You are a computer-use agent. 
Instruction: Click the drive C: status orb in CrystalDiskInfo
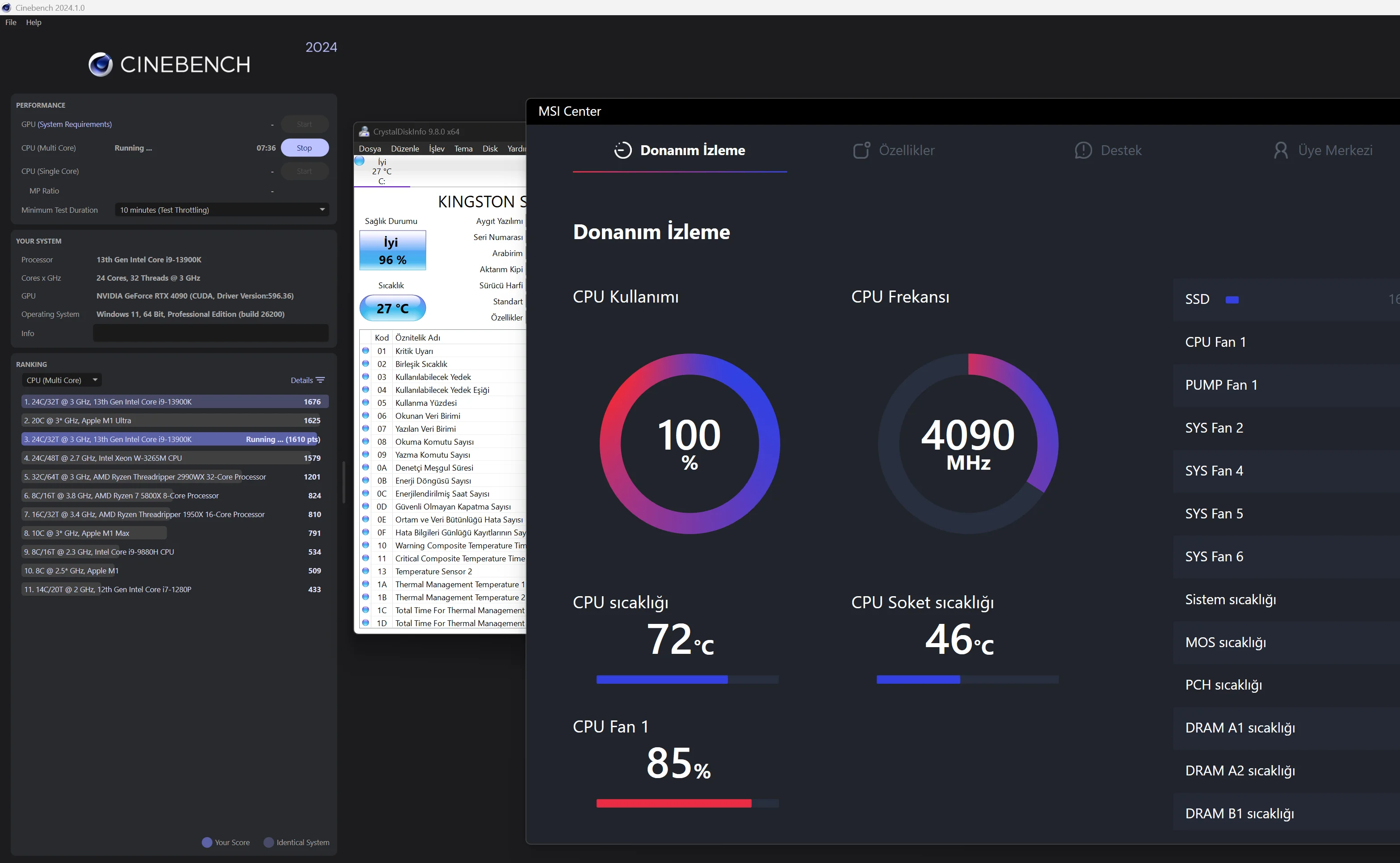click(360, 161)
